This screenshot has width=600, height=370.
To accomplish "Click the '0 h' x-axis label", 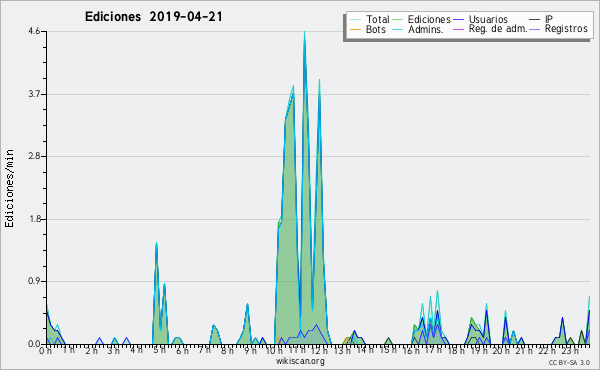I will tap(45, 351).
